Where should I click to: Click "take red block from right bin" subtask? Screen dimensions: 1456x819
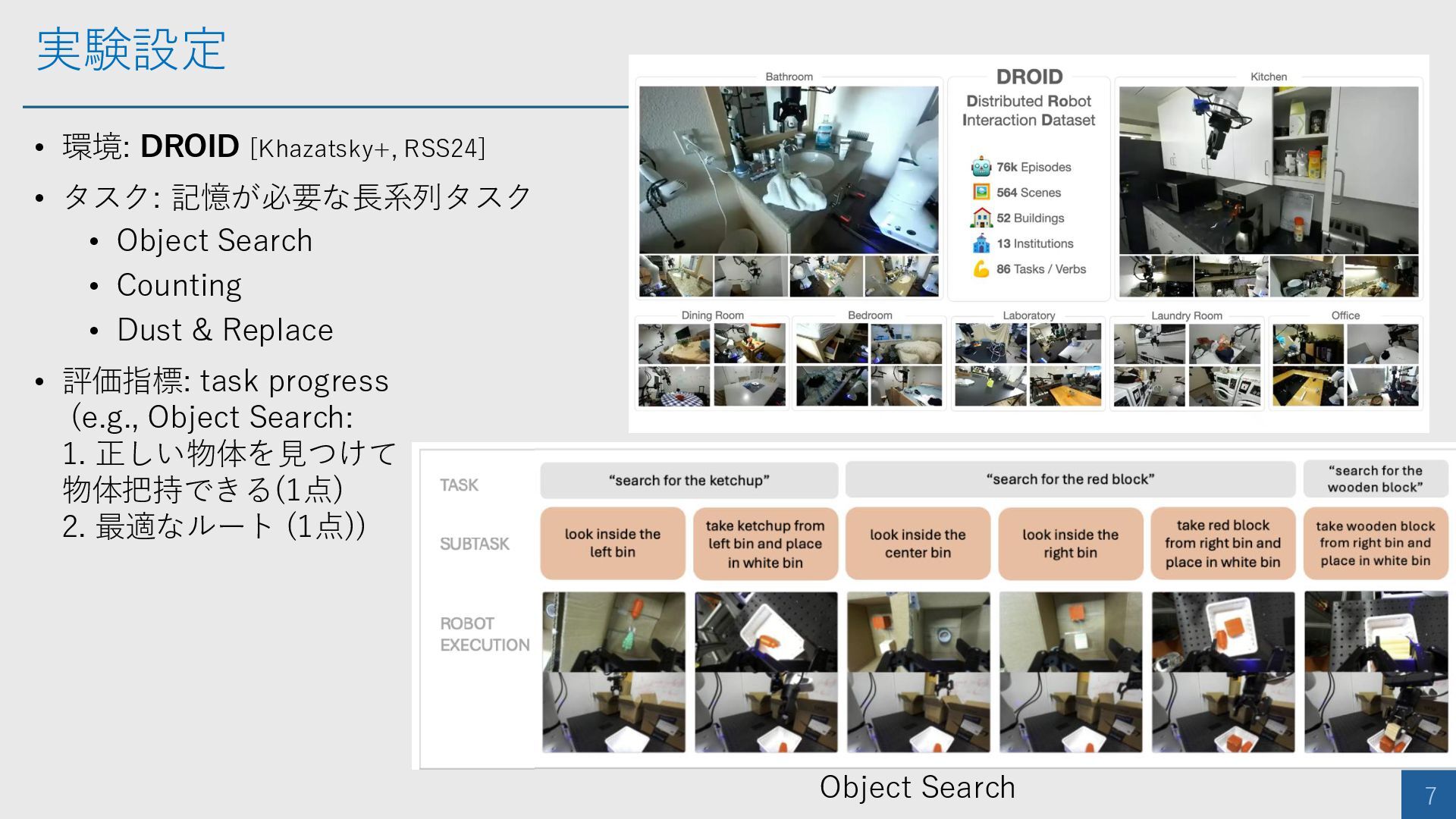[1222, 543]
